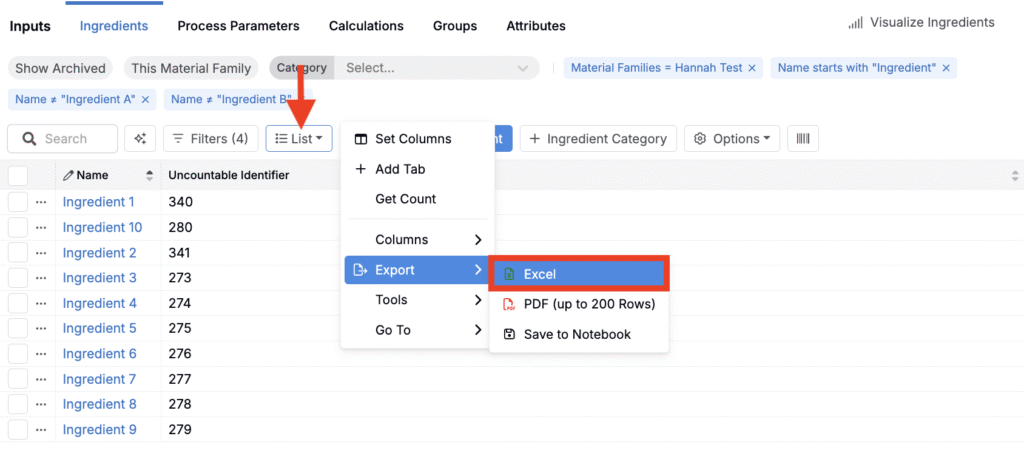Check the select-all header checkbox
The height and width of the screenshot is (470, 1024).
coord(17,175)
